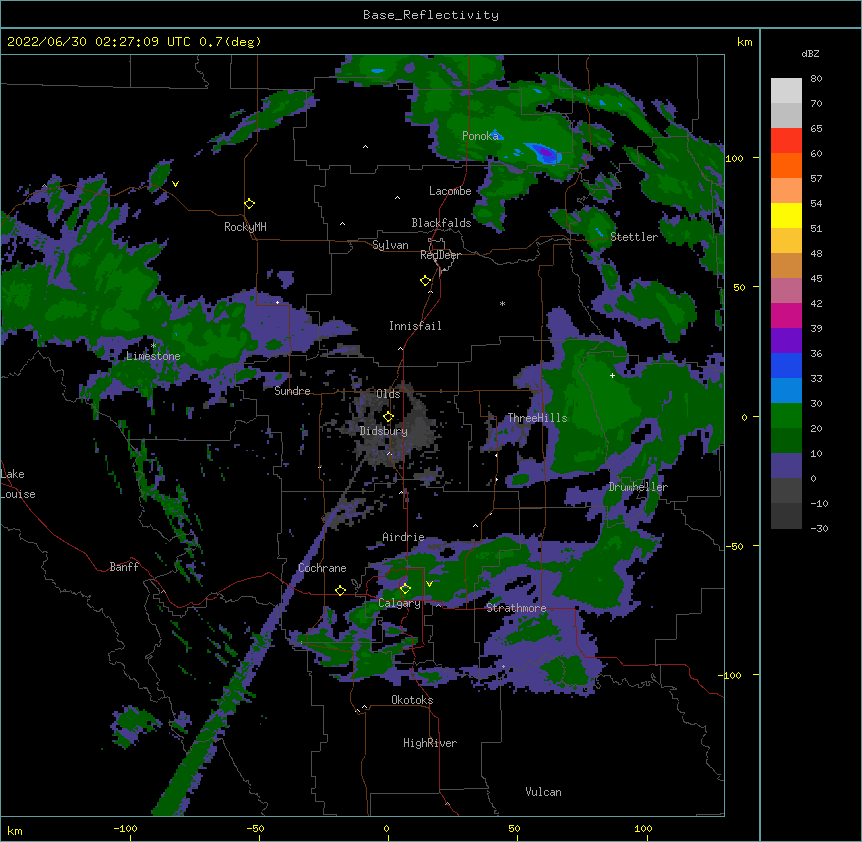Click the -100 tick label on vertical axis
Viewport: 862px width, 842px height.
click(x=732, y=675)
